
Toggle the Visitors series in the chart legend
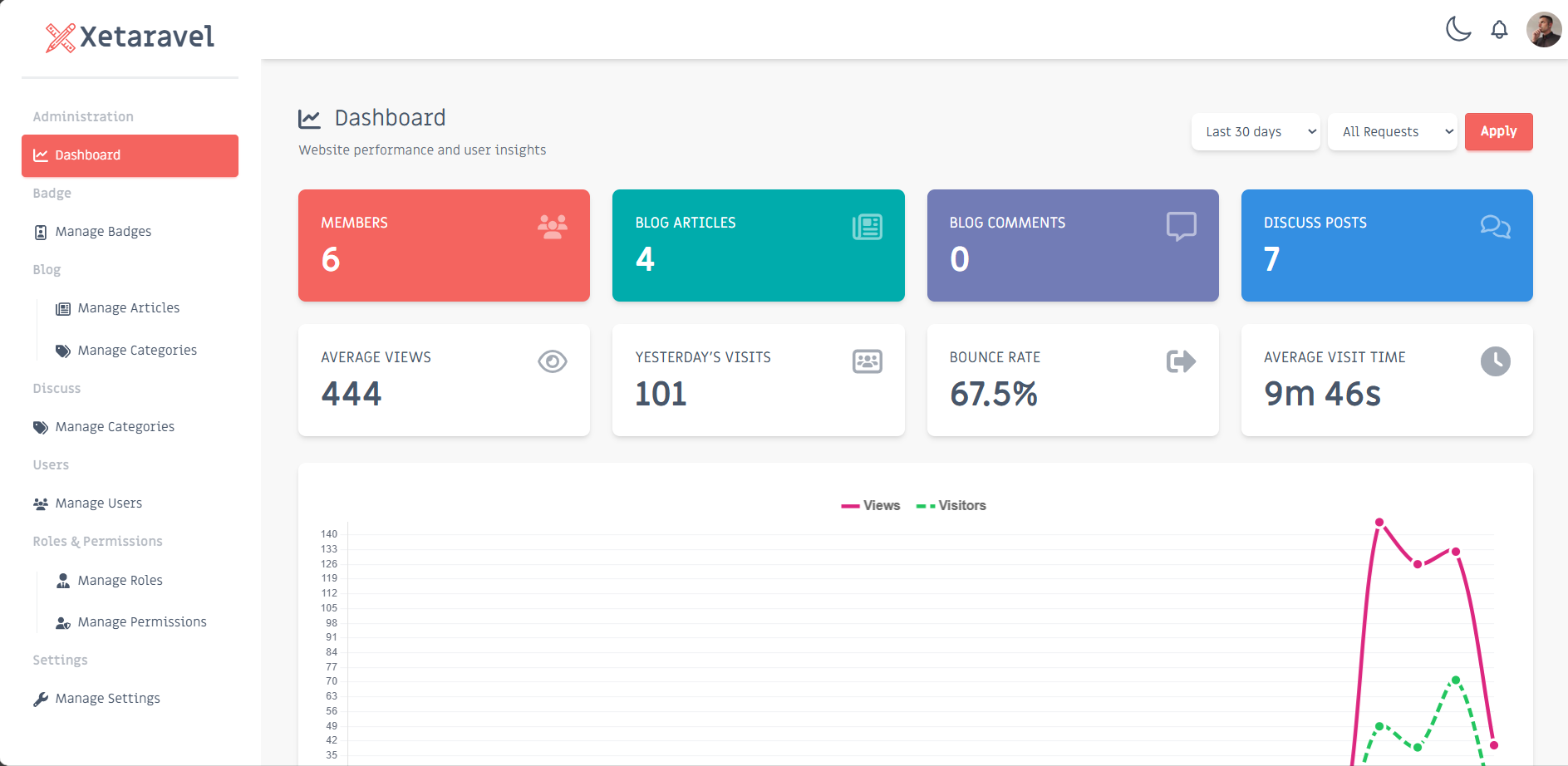[x=951, y=505]
